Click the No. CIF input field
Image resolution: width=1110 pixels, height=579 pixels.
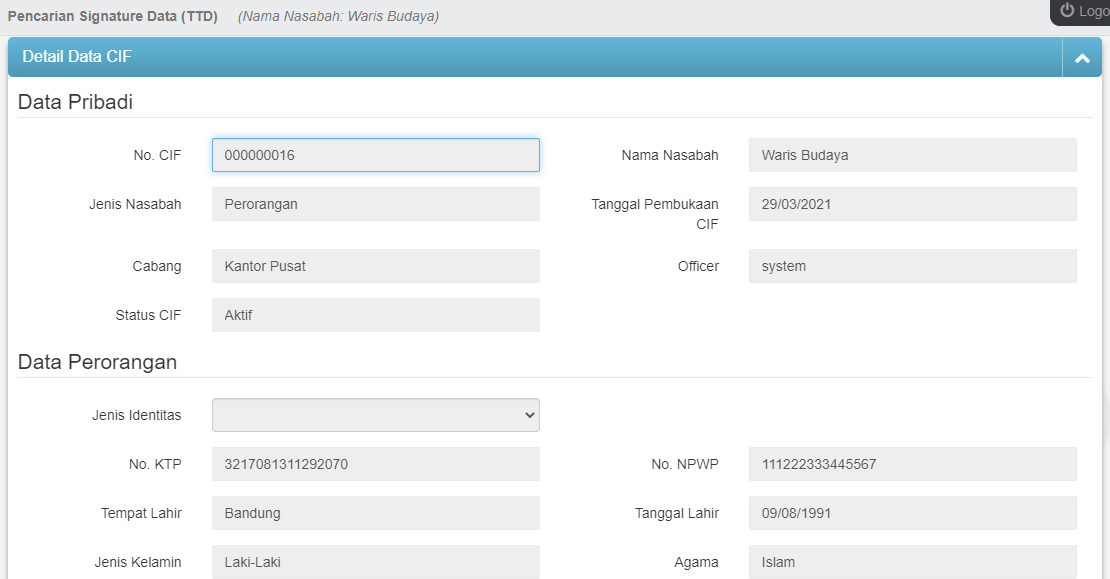pyautogui.click(x=375, y=155)
